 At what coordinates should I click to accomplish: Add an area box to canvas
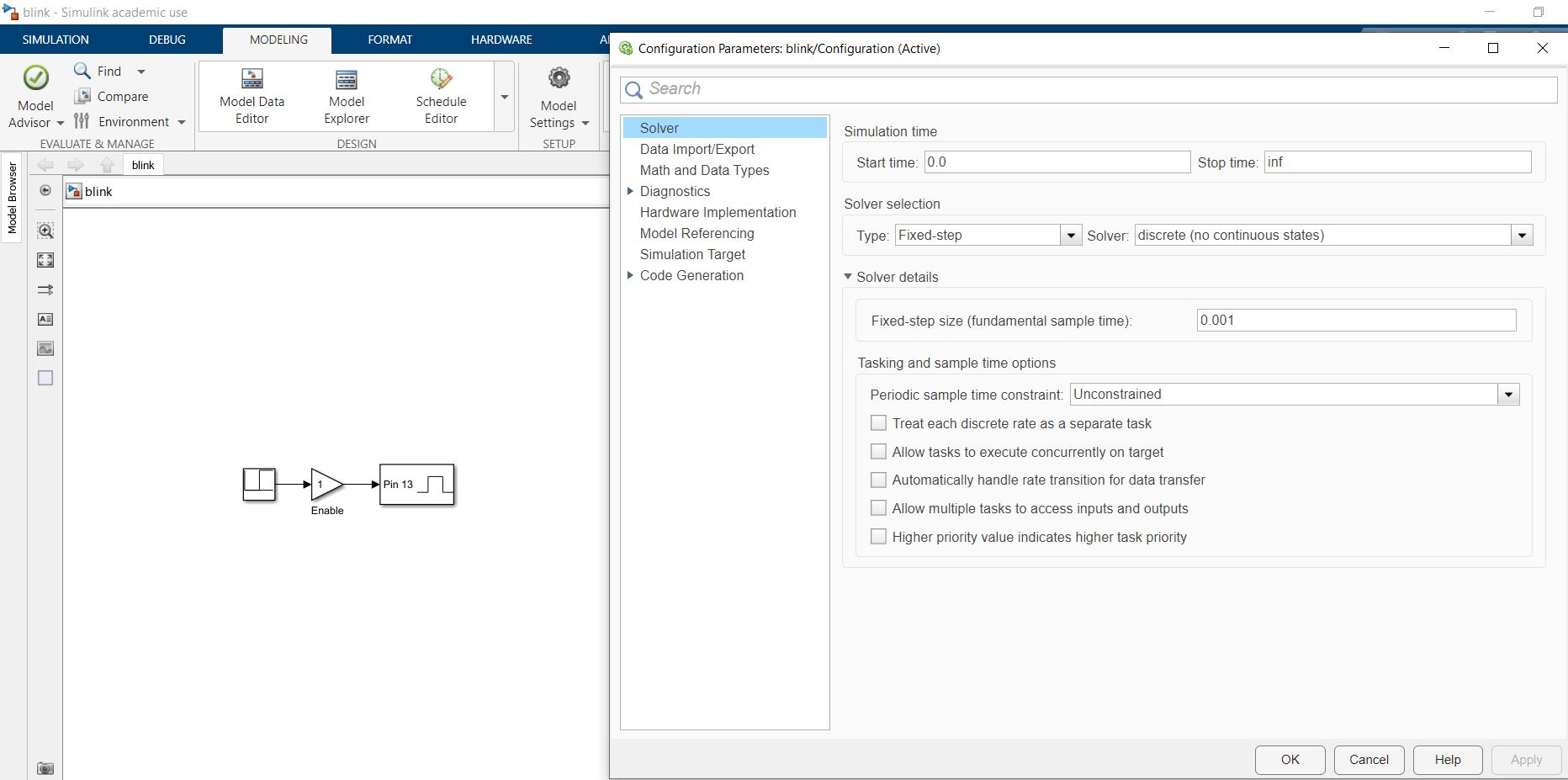pos(45,378)
